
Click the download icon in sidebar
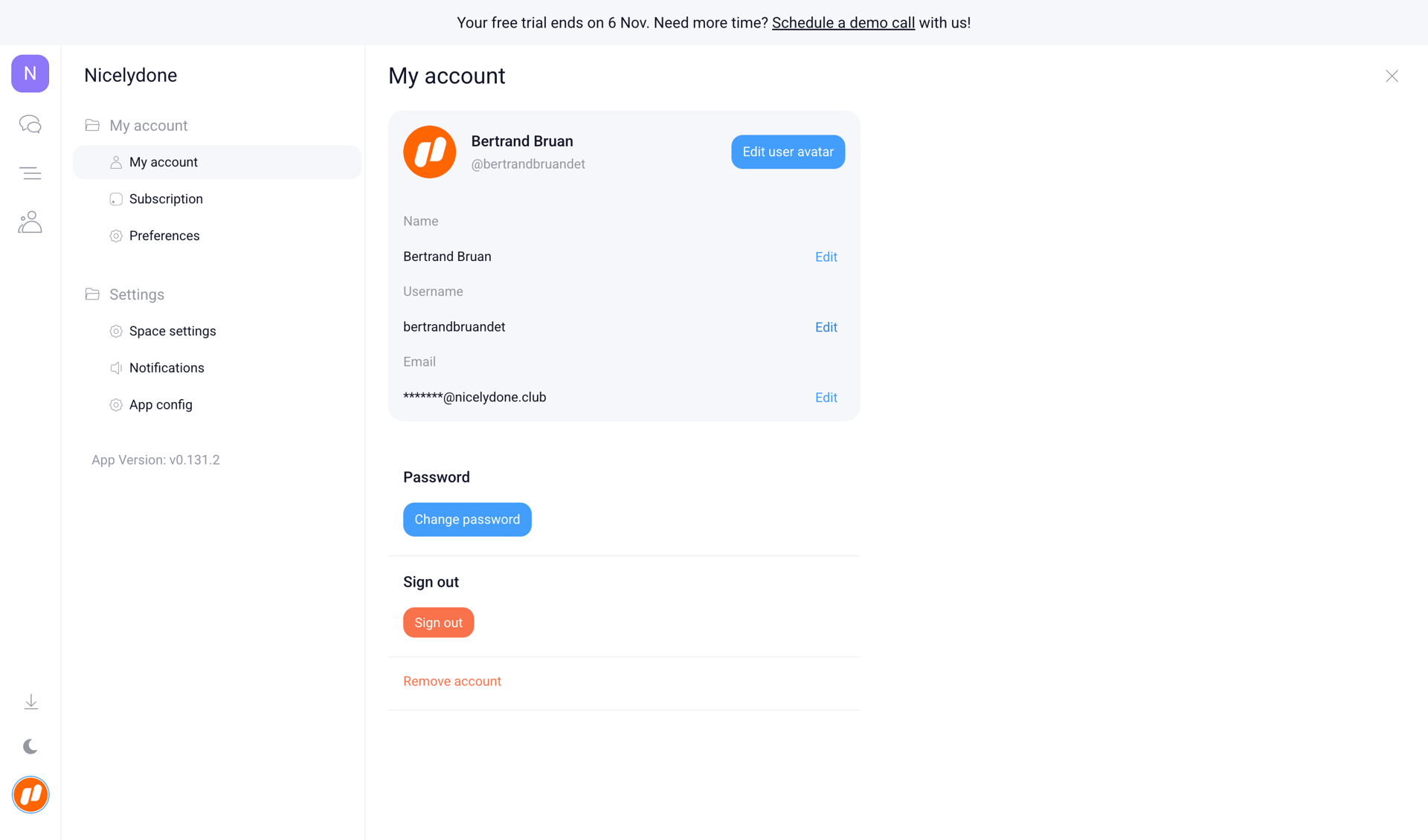click(30, 702)
